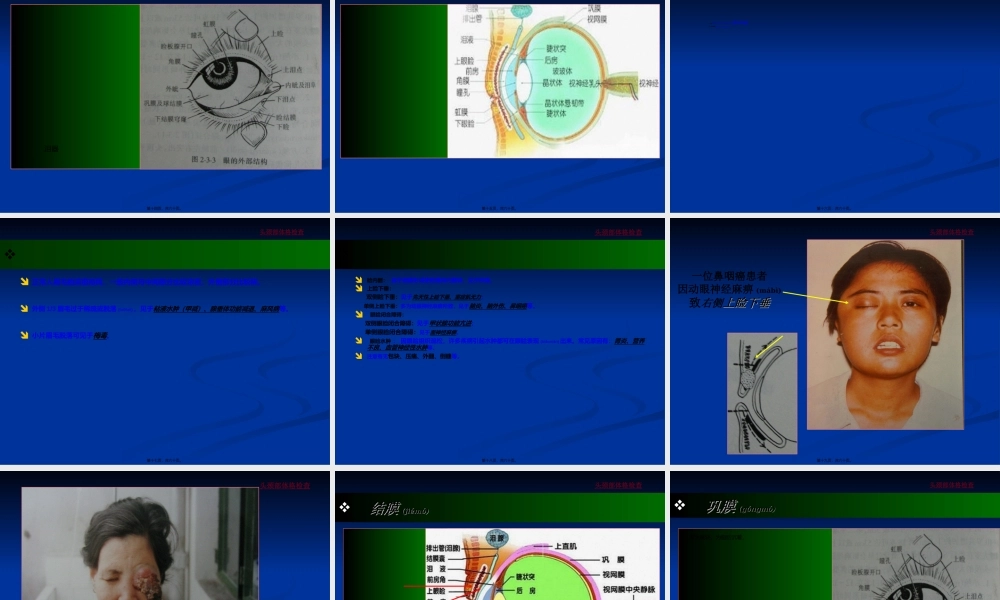Select the dense multi-bullet text block slide
Screen dimensions: 1000x600
pyautogui.click(x=500, y=320)
